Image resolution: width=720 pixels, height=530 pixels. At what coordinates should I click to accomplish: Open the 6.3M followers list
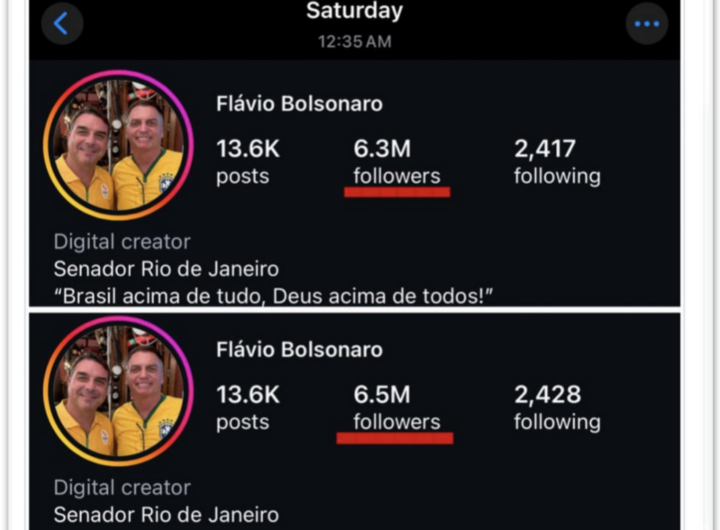coord(396,161)
